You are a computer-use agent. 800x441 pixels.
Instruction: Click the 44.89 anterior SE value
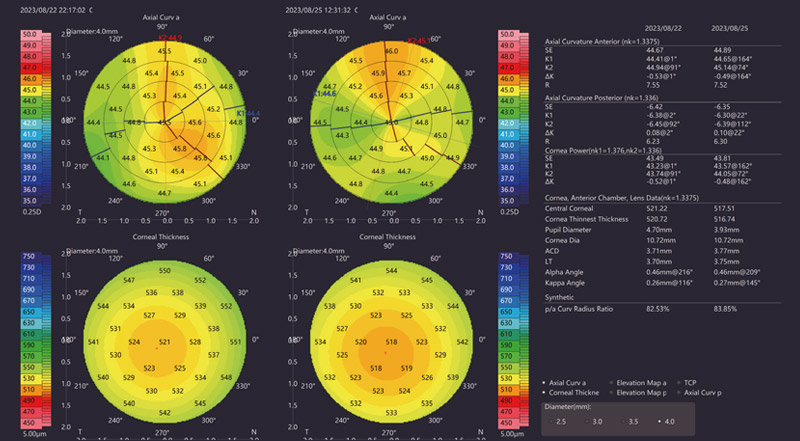tap(722, 50)
